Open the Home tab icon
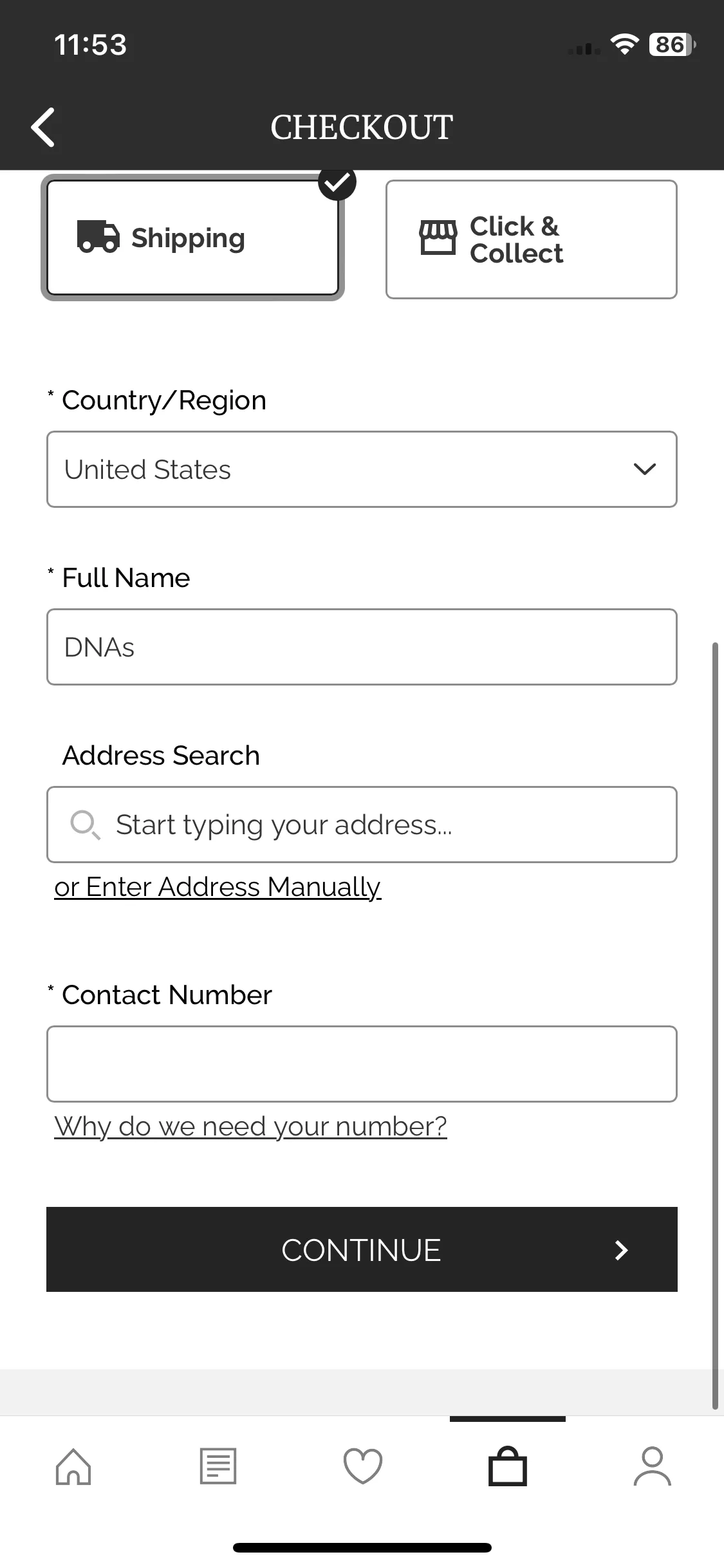The width and height of the screenshot is (724, 1568). [x=73, y=1466]
